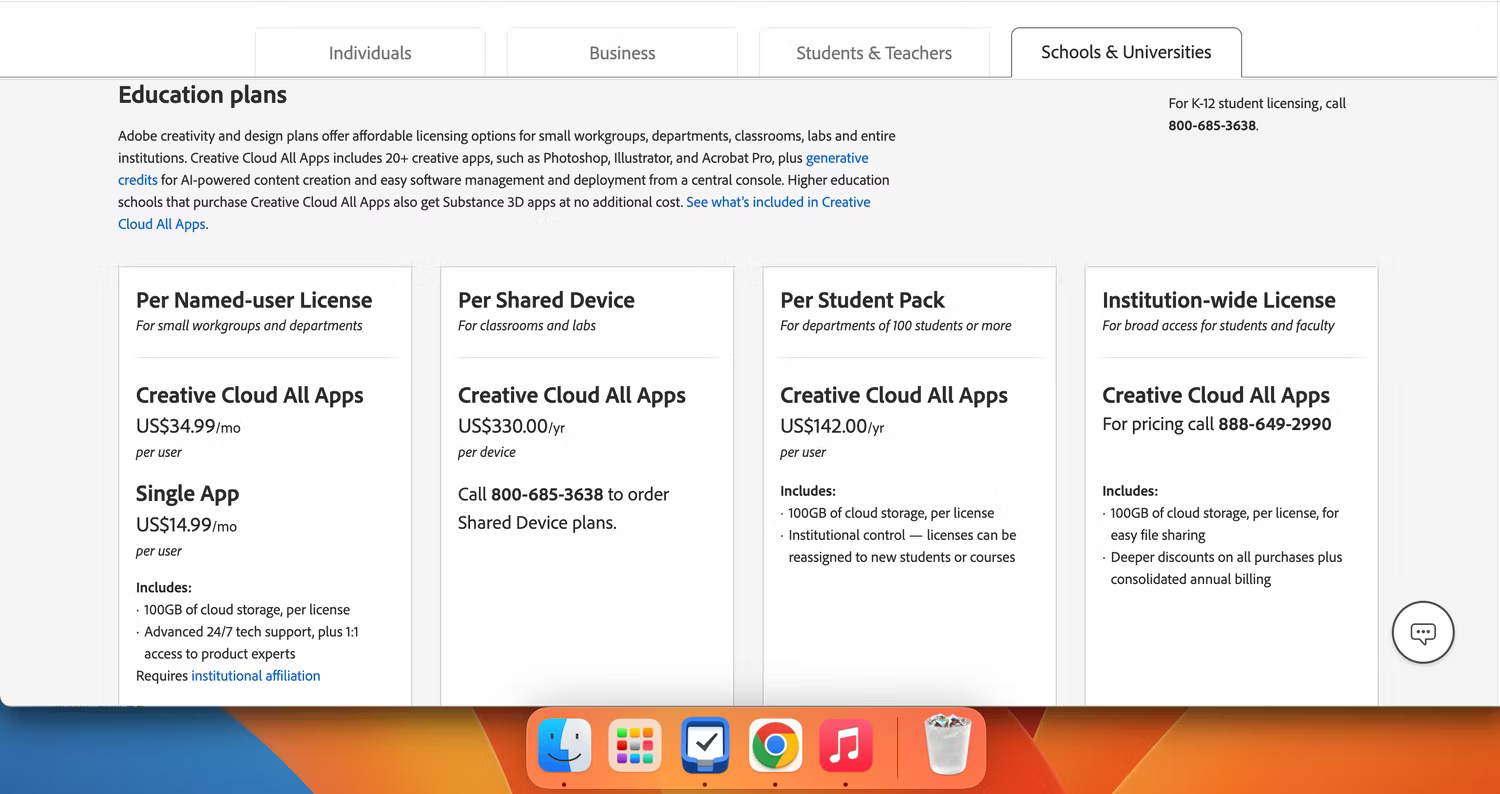Open Finder from the Dock
This screenshot has height=794, width=1500.
click(563, 745)
